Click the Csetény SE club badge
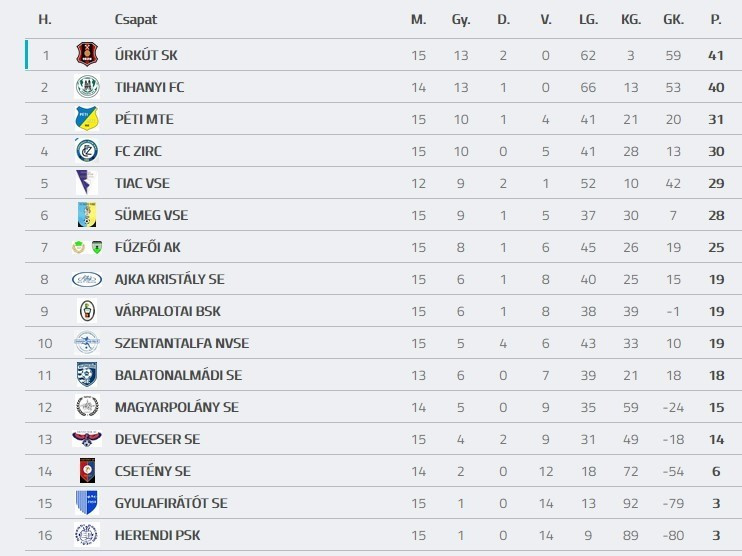742x556 pixels. click(87, 471)
